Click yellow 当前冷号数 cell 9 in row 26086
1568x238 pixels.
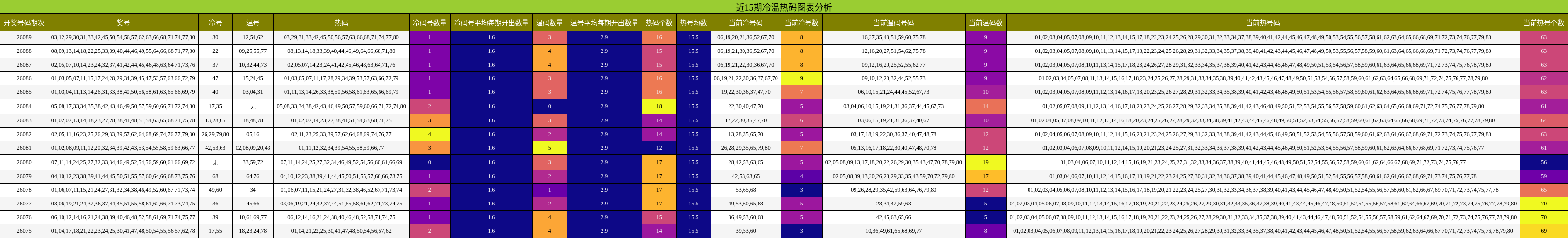[801, 78]
